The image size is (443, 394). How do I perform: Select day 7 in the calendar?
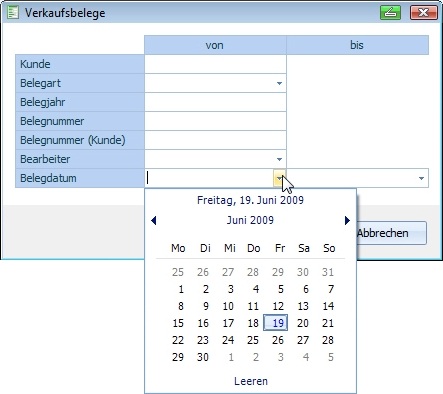coord(331,289)
